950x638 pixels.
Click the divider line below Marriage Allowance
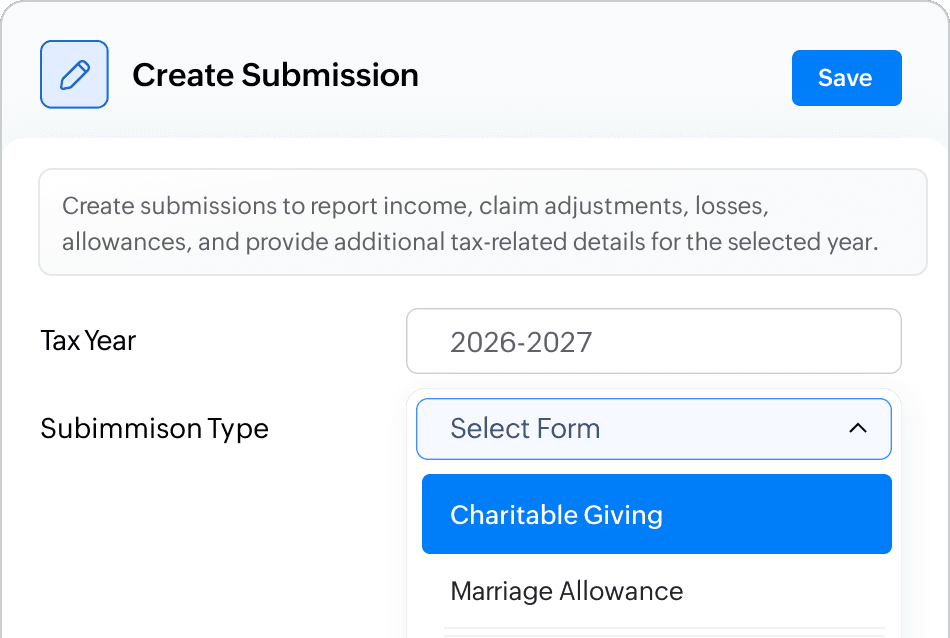(664, 630)
